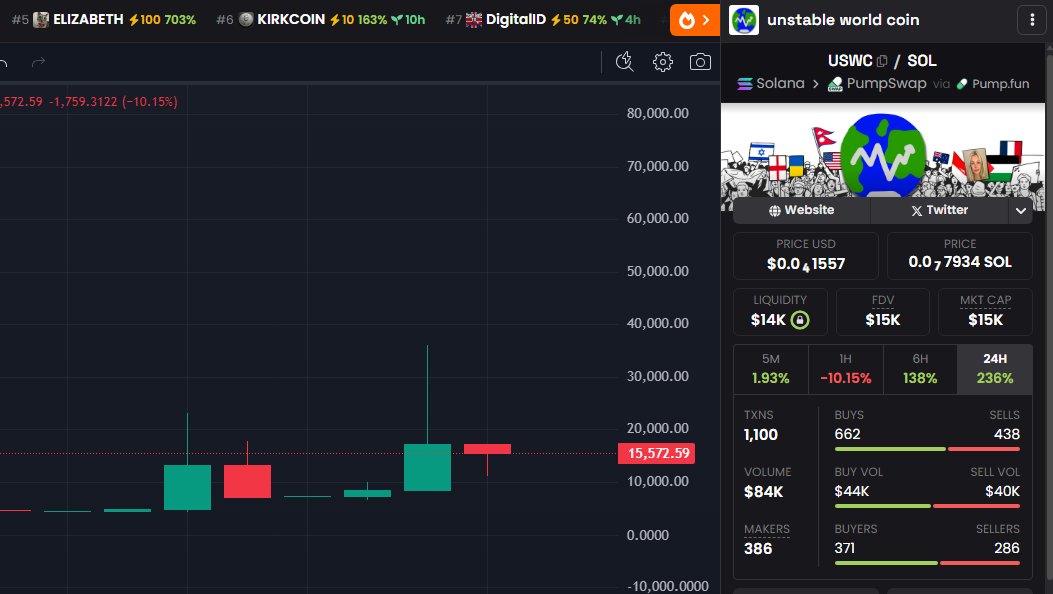Click the 80,000.00 price axis label
This screenshot has width=1053, height=594.
point(657,113)
